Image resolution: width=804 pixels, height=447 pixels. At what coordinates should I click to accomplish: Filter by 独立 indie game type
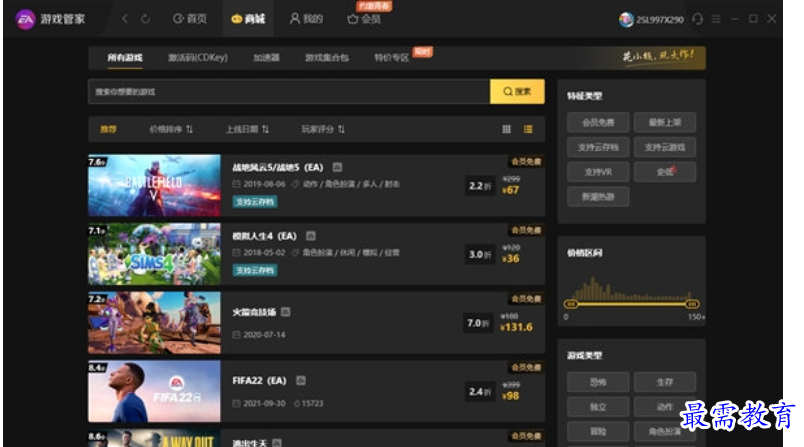click(598, 407)
